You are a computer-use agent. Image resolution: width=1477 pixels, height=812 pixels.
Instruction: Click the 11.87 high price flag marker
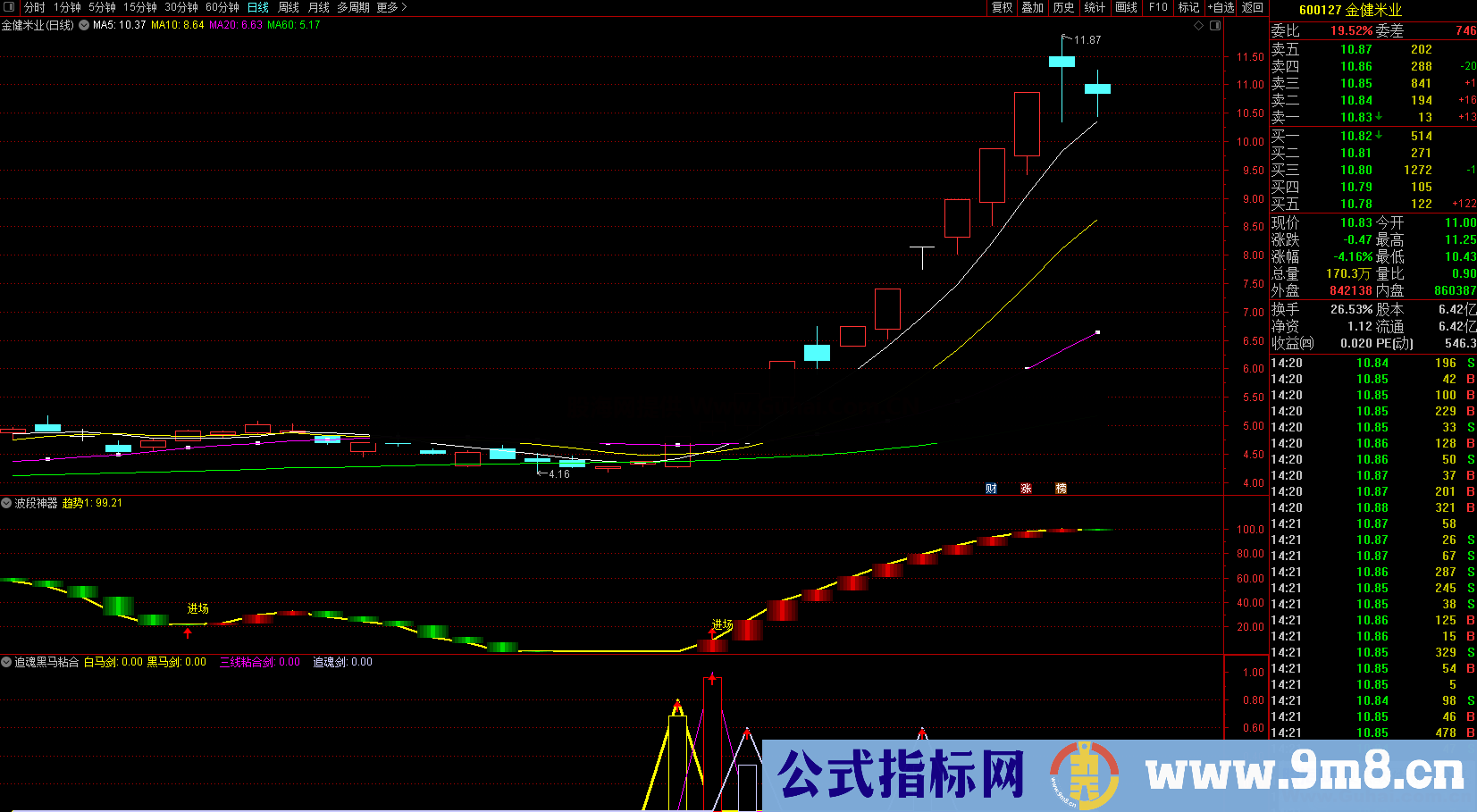tap(1082, 40)
